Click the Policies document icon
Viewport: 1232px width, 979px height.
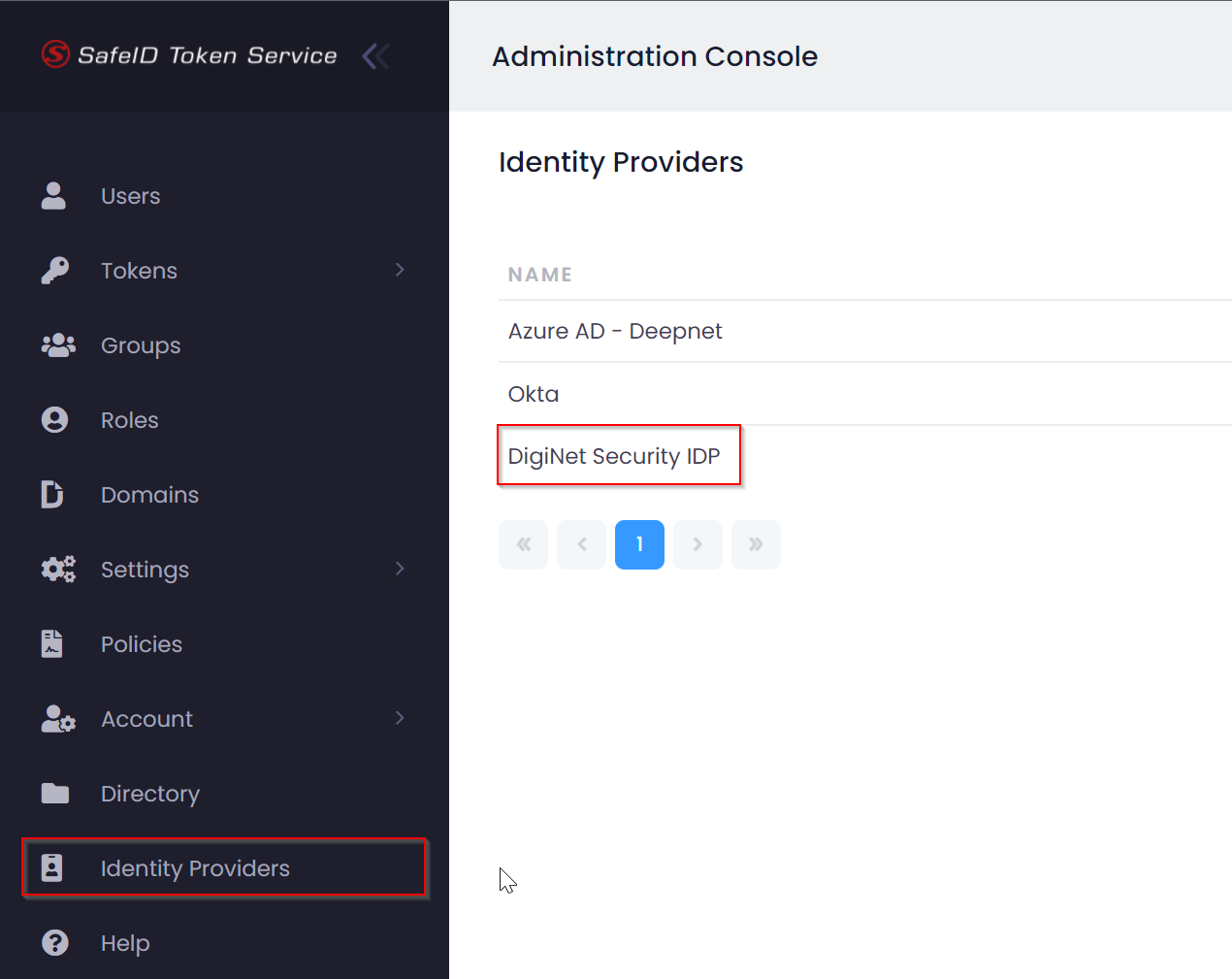pyautogui.click(x=52, y=644)
